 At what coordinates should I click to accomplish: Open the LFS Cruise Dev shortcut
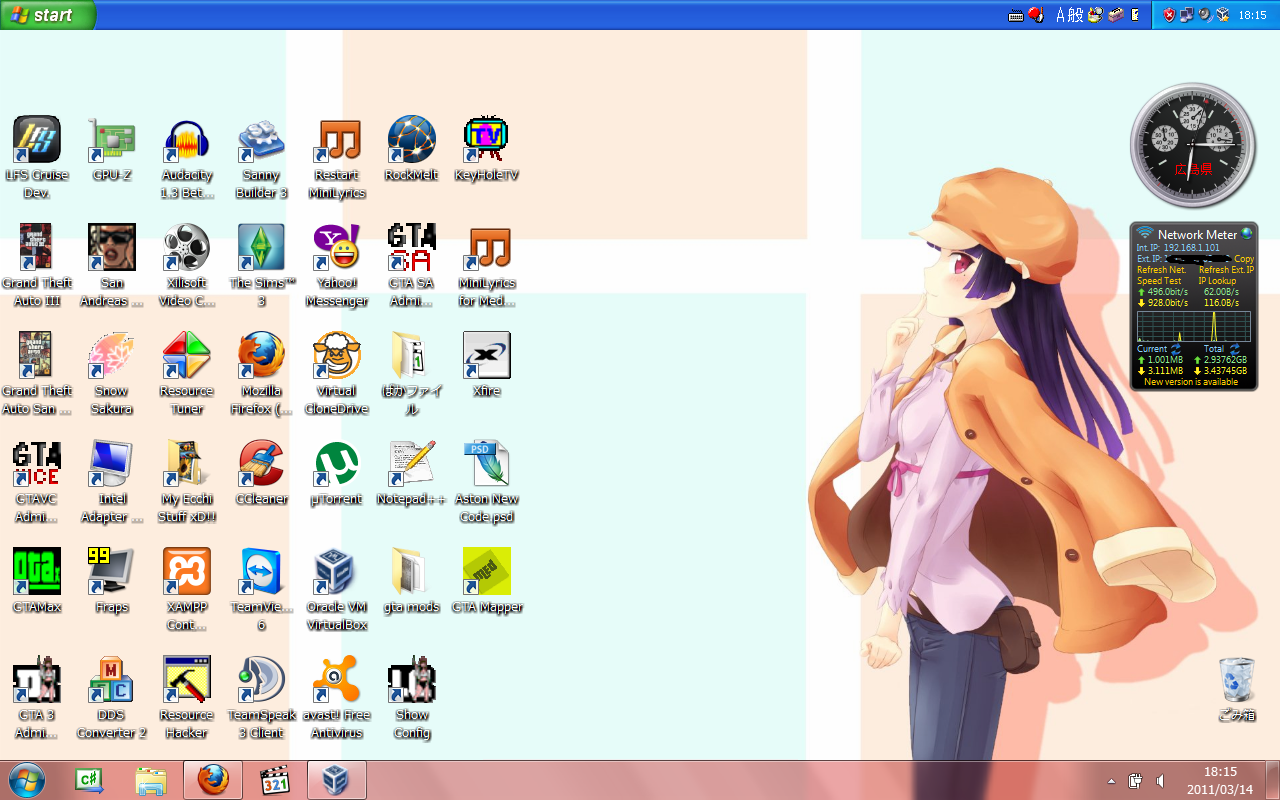click(x=37, y=157)
